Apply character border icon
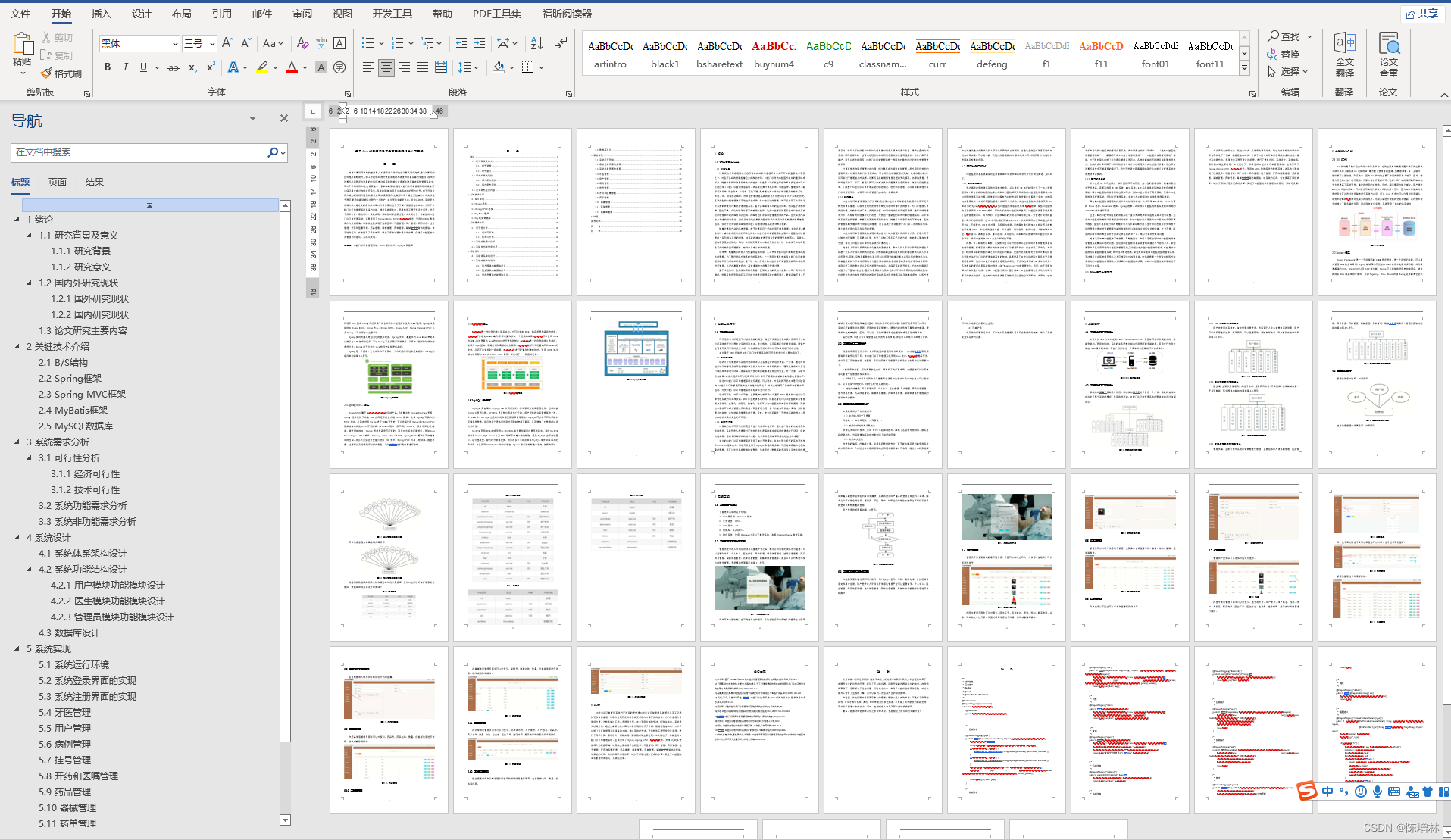Viewport: 1451px width, 840px height. point(339,43)
